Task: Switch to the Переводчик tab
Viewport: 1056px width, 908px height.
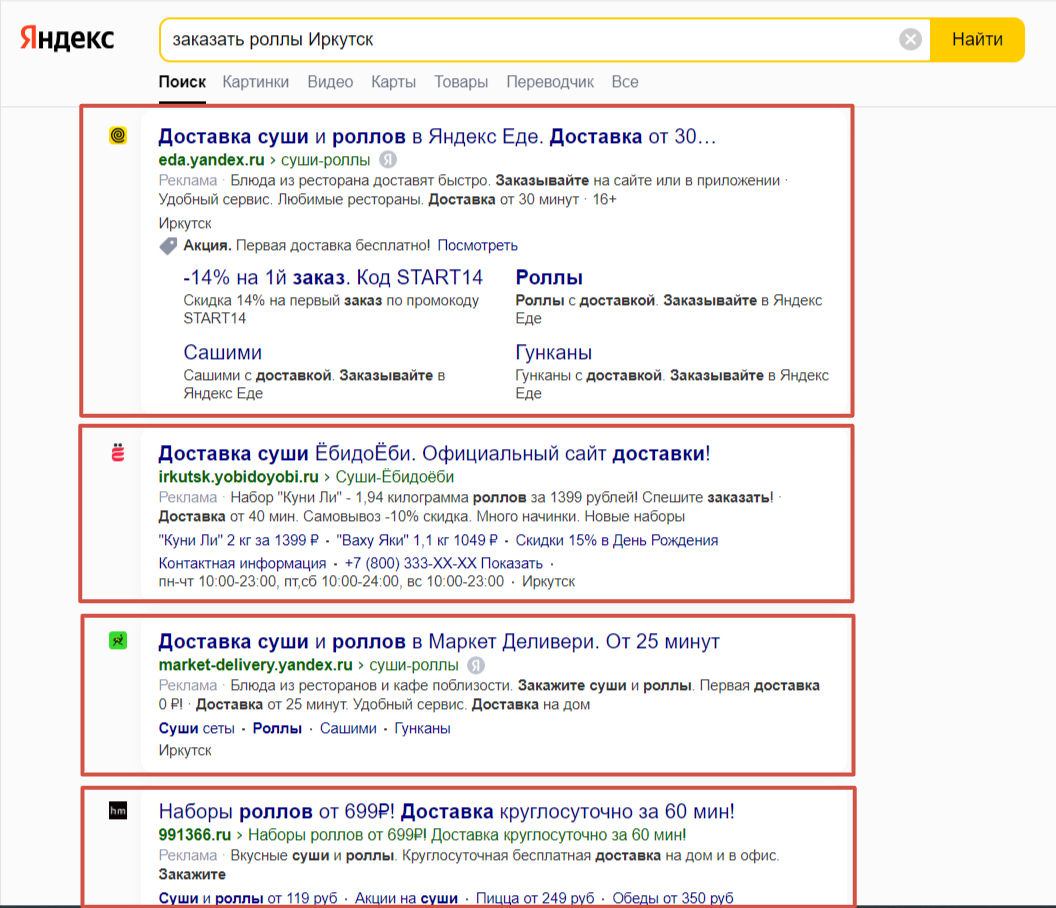Action: click(550, 82)
